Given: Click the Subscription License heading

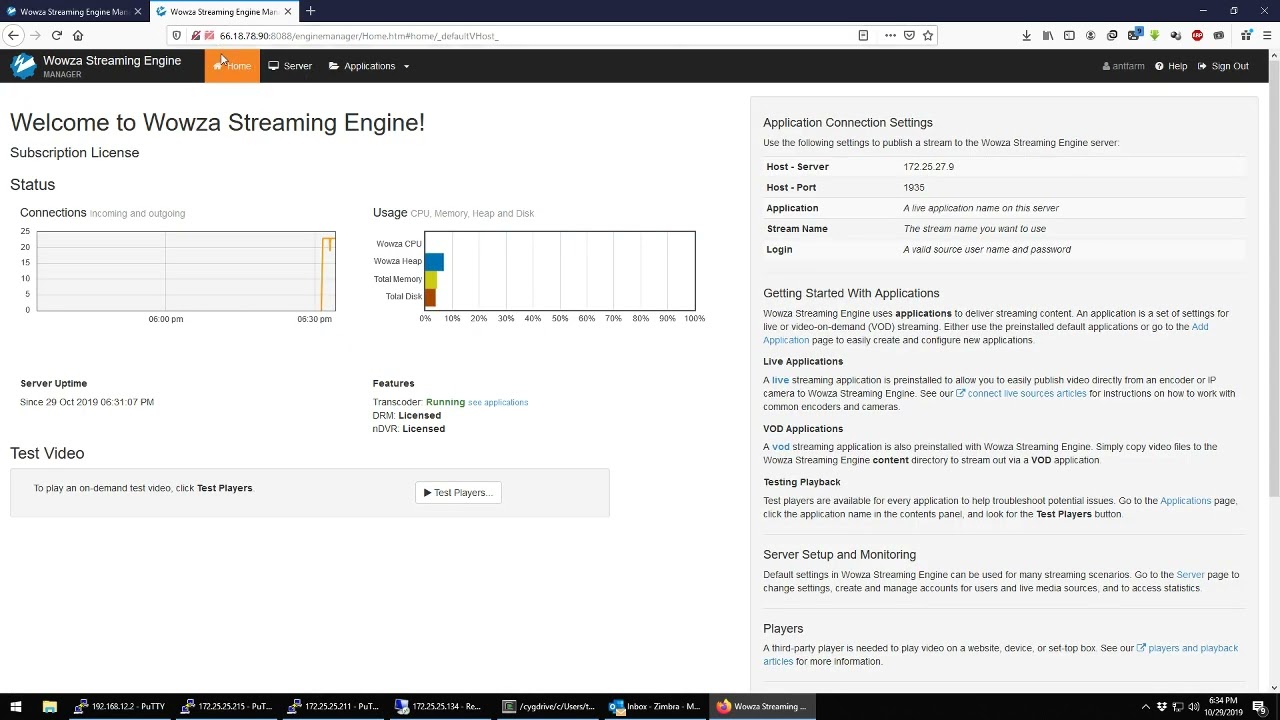Looking at the screenshot, I should (x=75, y=153).
